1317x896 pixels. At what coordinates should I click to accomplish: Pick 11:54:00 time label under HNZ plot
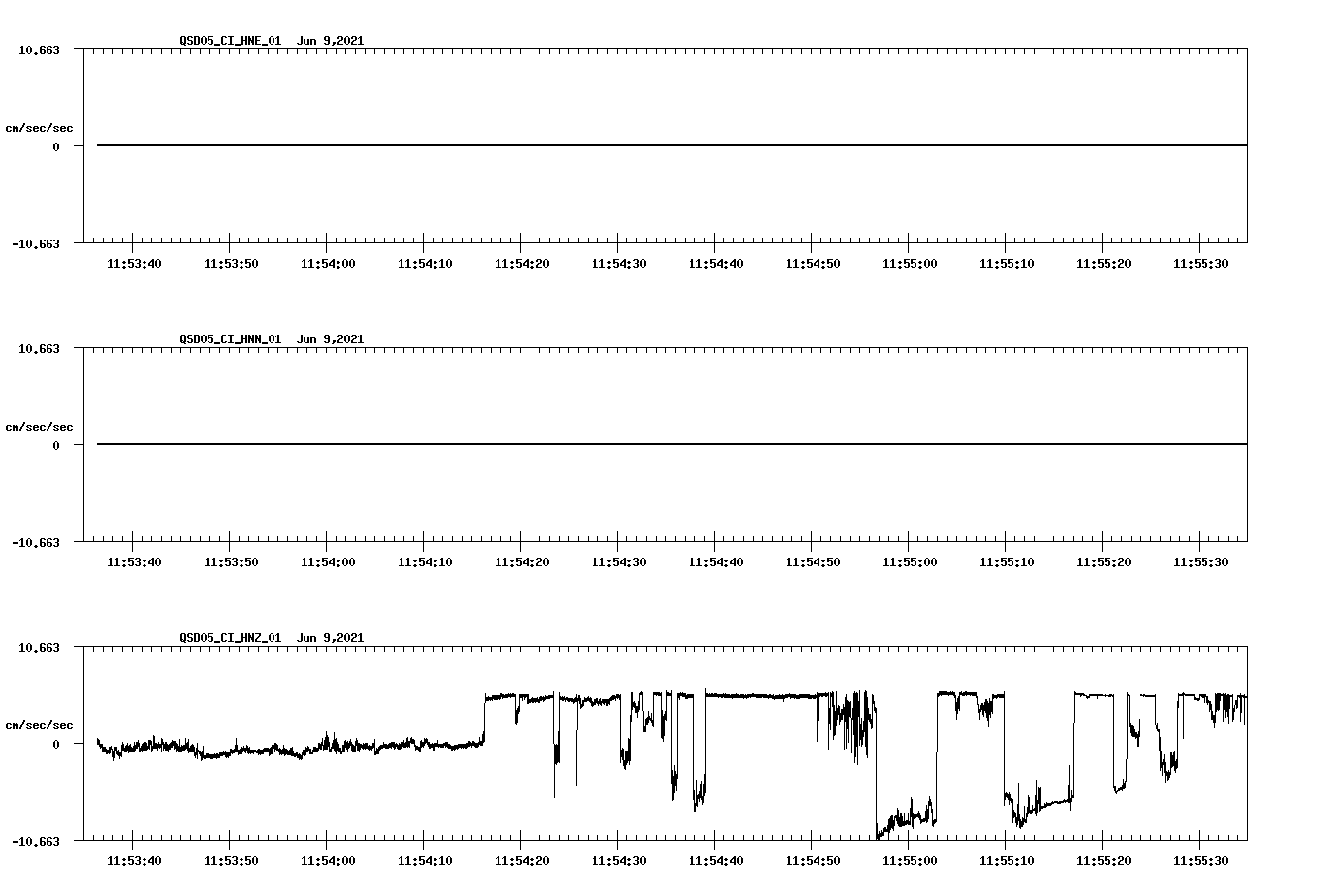328,860
